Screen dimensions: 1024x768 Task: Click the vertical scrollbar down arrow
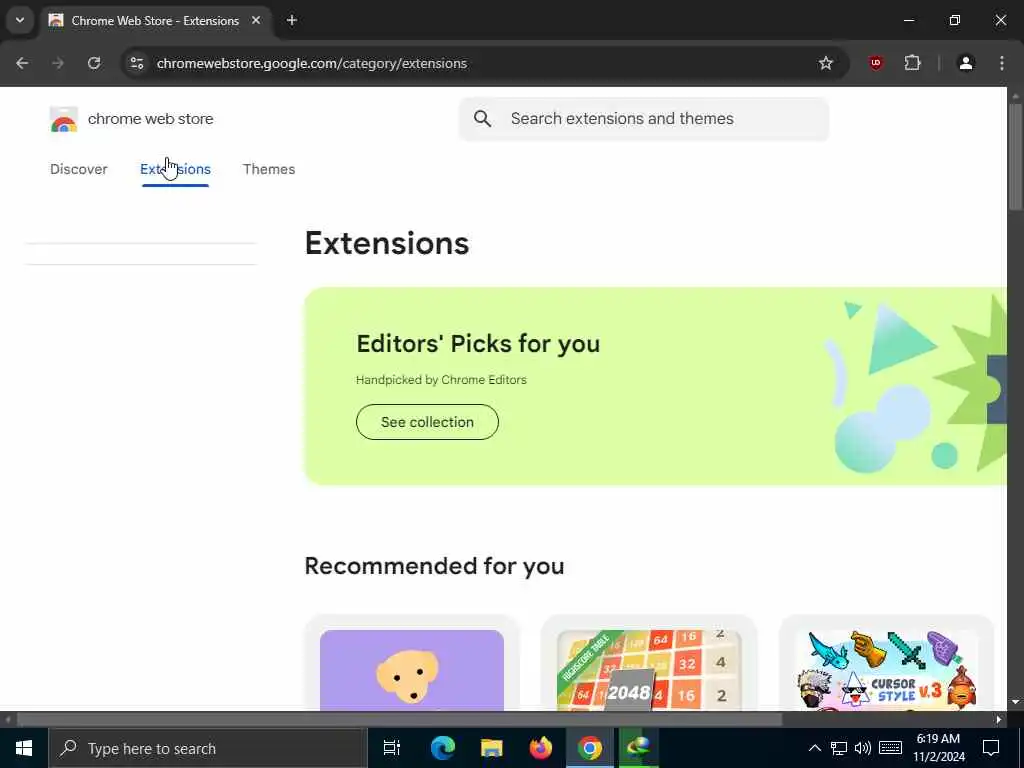pos(1016,702)
